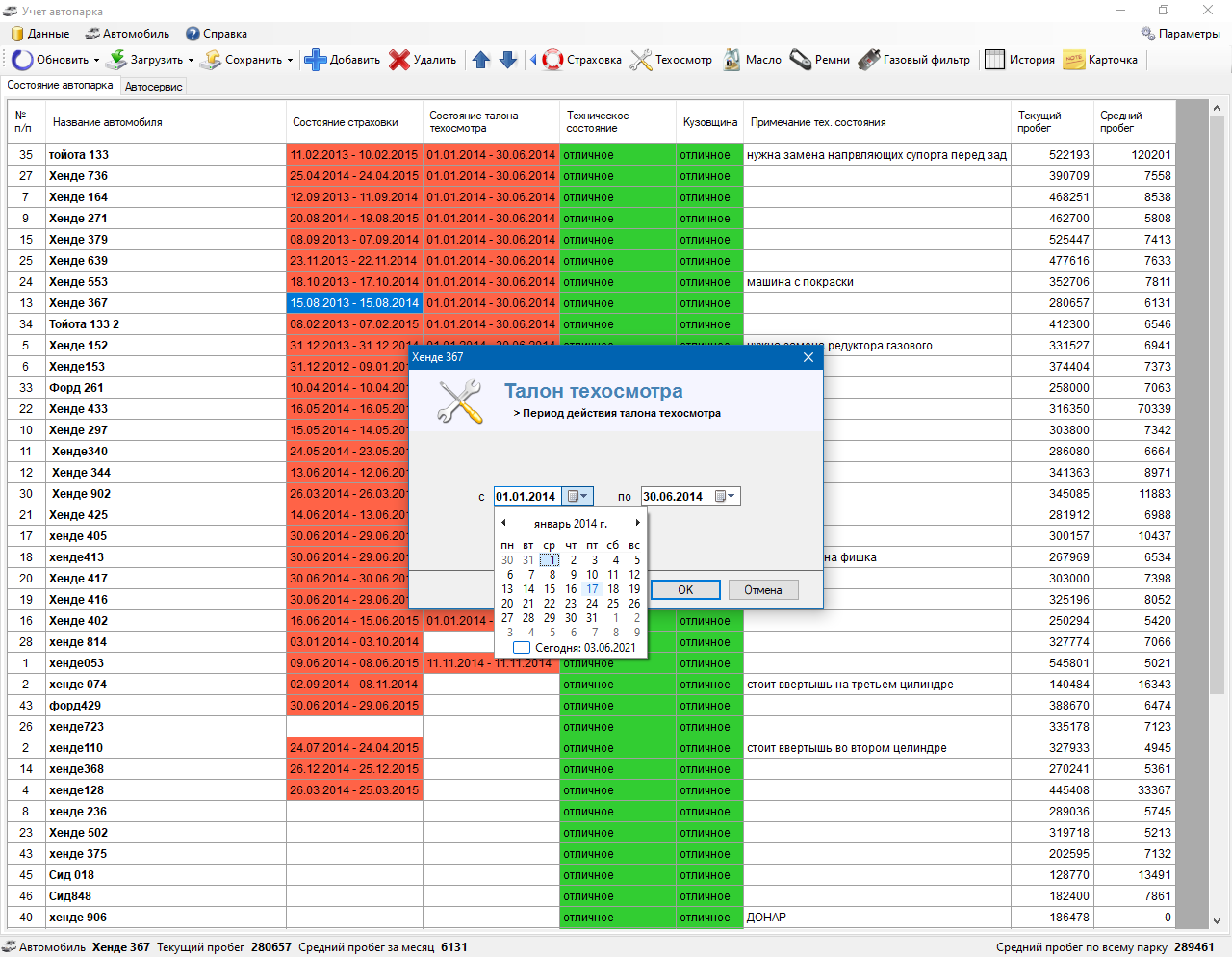Expand the Обновить dropdown arrow

(x=96, y=60)
